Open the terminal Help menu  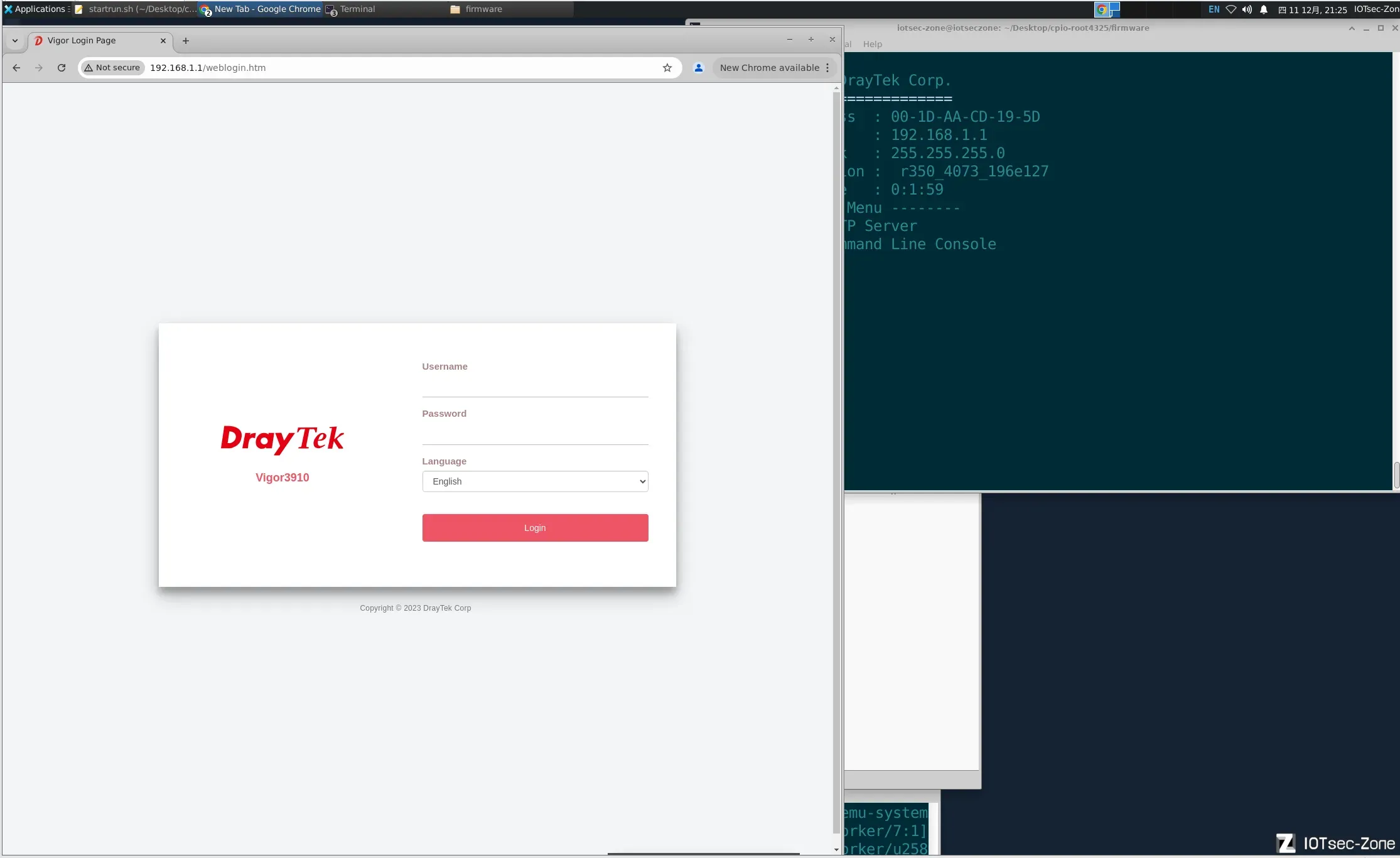tap(872, 44)
